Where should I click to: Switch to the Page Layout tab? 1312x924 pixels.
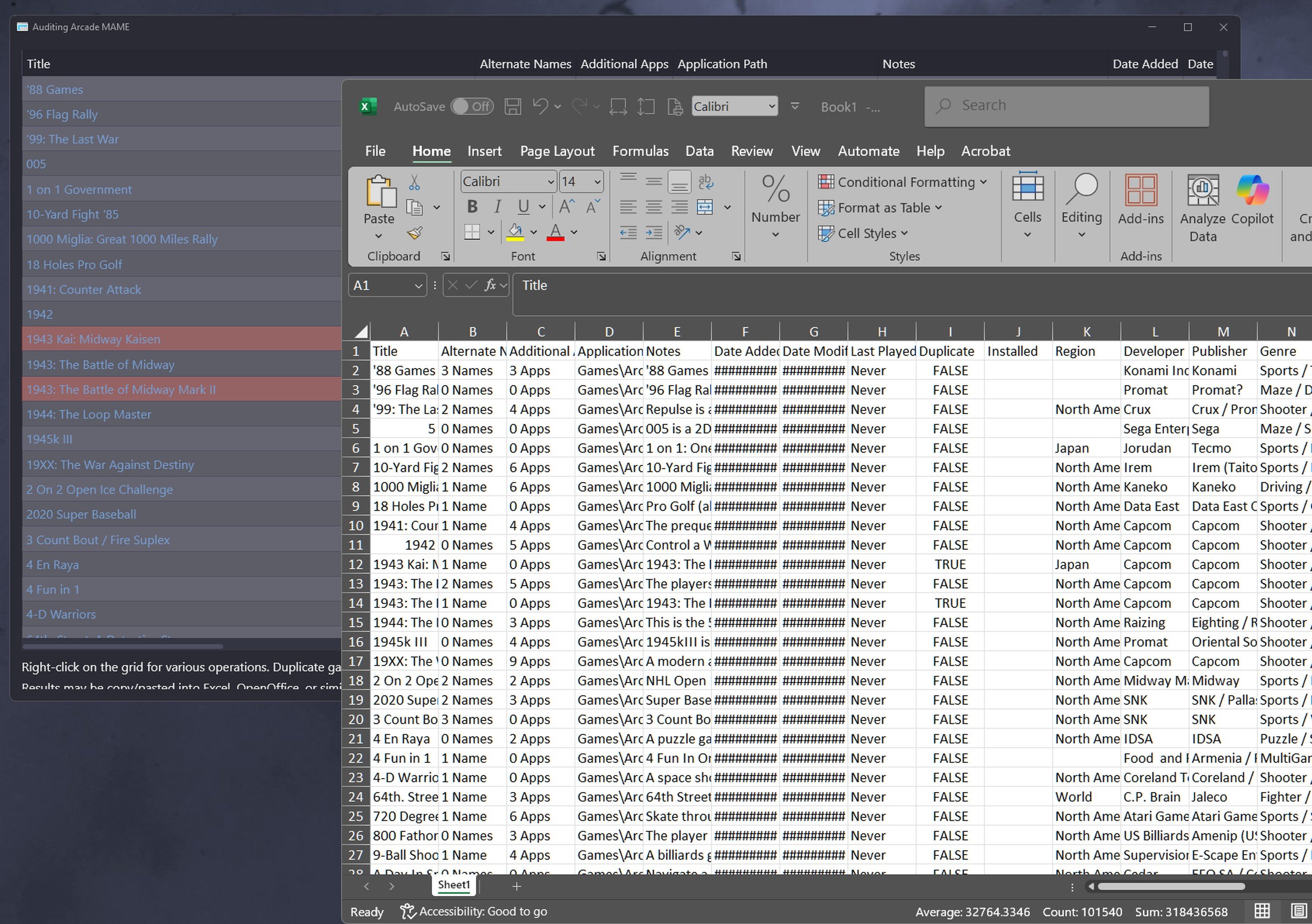(557, 151)
